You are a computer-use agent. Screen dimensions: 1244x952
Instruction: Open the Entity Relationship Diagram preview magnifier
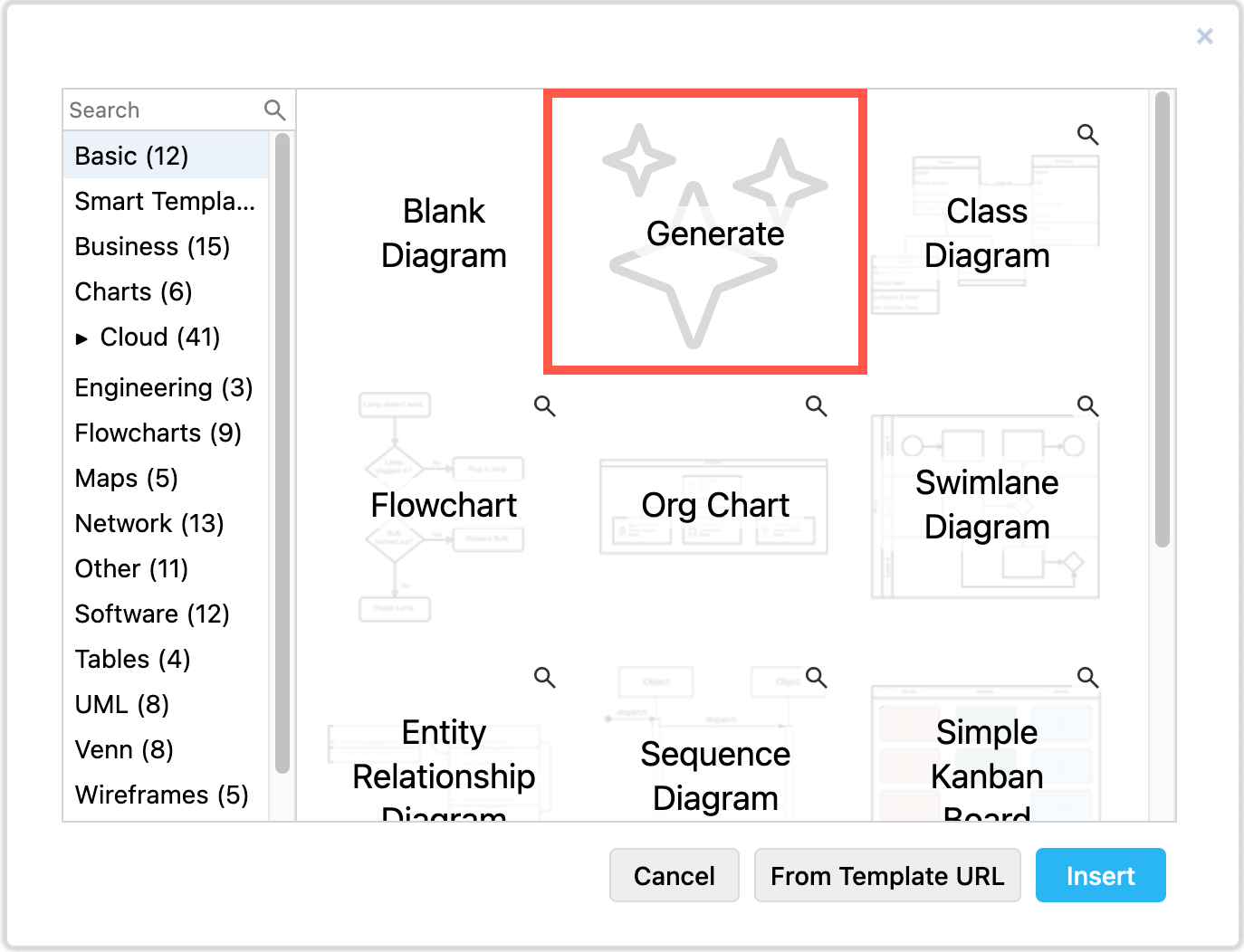pos(544,677)
